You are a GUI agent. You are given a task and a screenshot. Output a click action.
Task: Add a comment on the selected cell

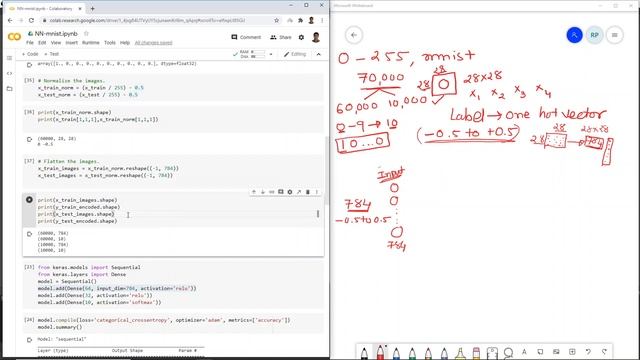tap(281, 192)
